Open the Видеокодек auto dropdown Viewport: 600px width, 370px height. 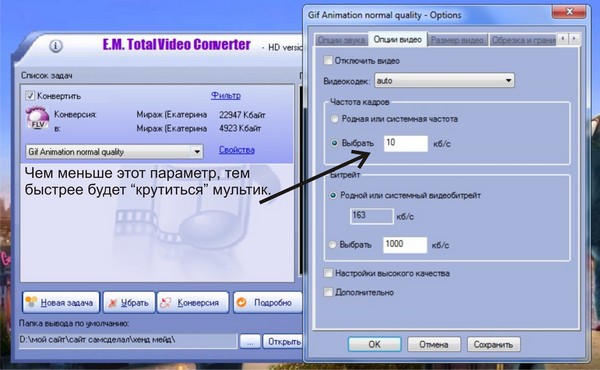[x=444, y=80]
